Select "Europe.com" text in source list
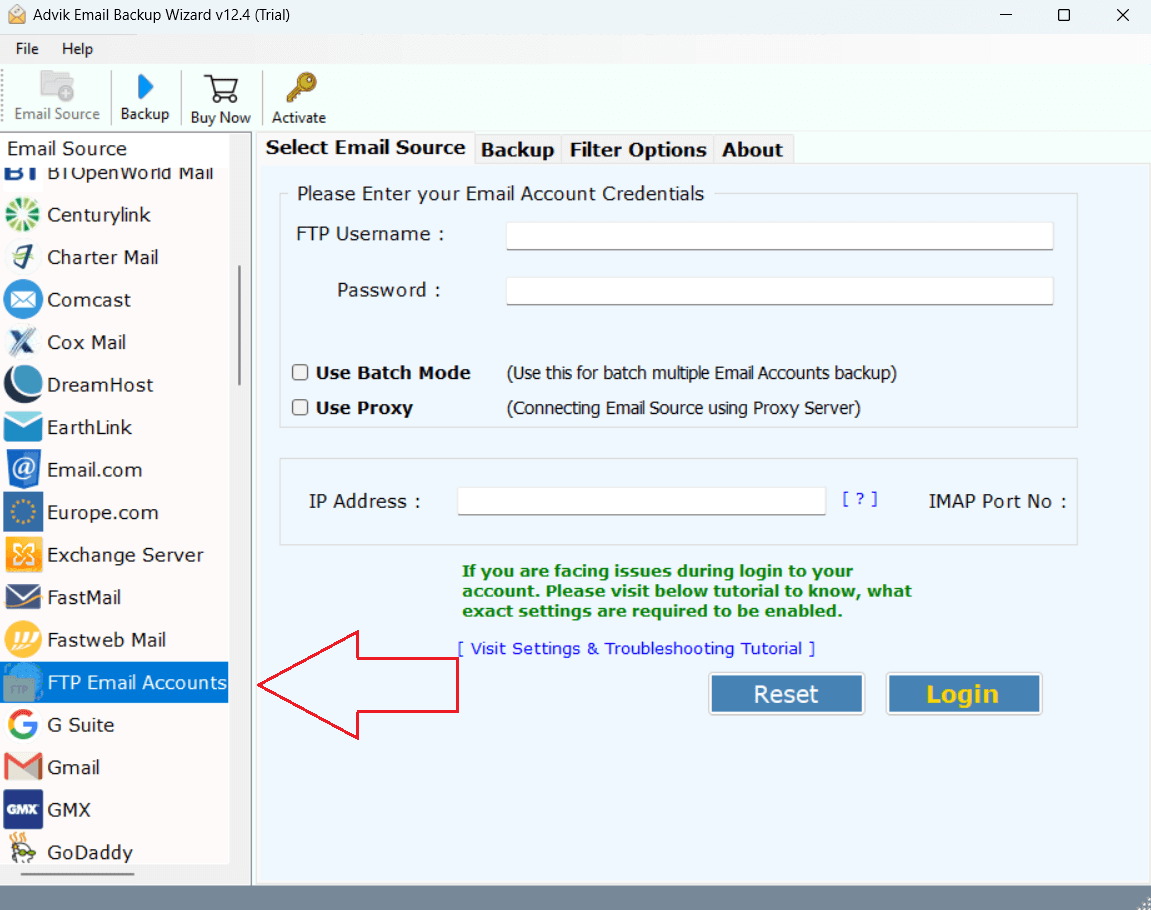Screen dimensions: 1151x910 coord(103,513)
